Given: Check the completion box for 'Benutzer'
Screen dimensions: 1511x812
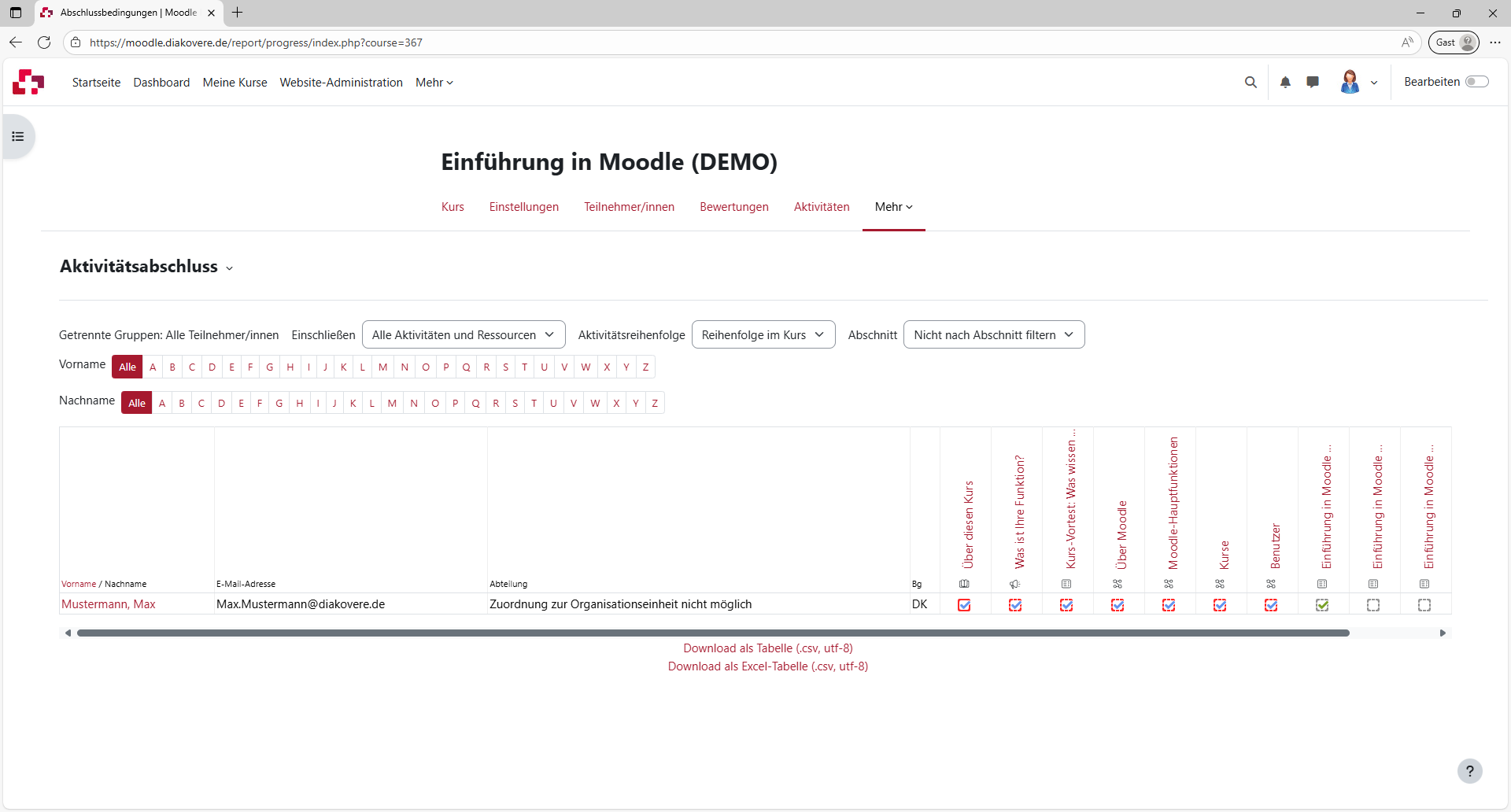Looking at the screenshot, I should [x=1272, y=605].
